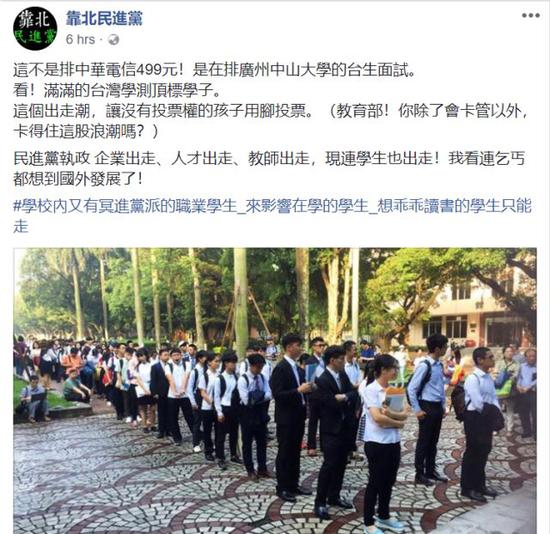Click the woman holding the orange folder in photo
The height and width of the screenshot is (534, 550).
coord(382,440)
